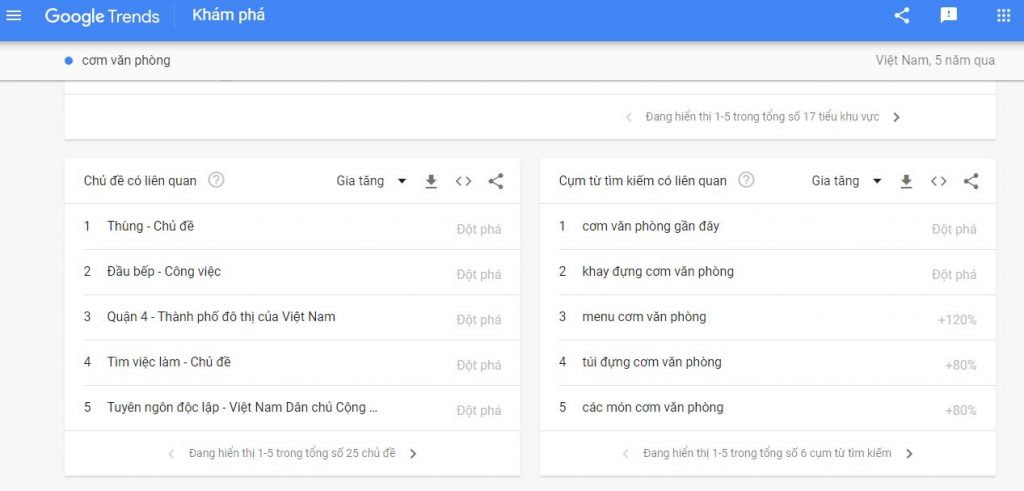This screenshot has width=1024, height=491.
Task: Go to next page of related topics
Action: point(413,453)
